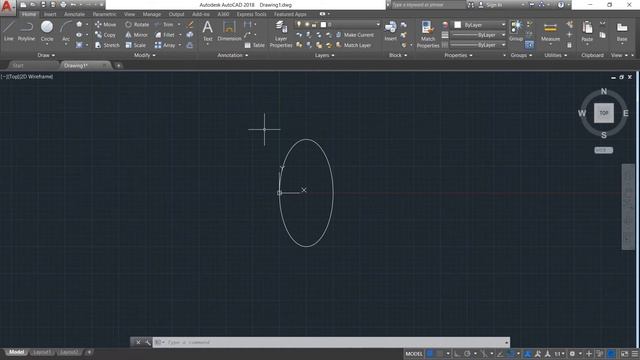Add a new drawing tab
Screen dimensions: 640x360
(118, 65)
